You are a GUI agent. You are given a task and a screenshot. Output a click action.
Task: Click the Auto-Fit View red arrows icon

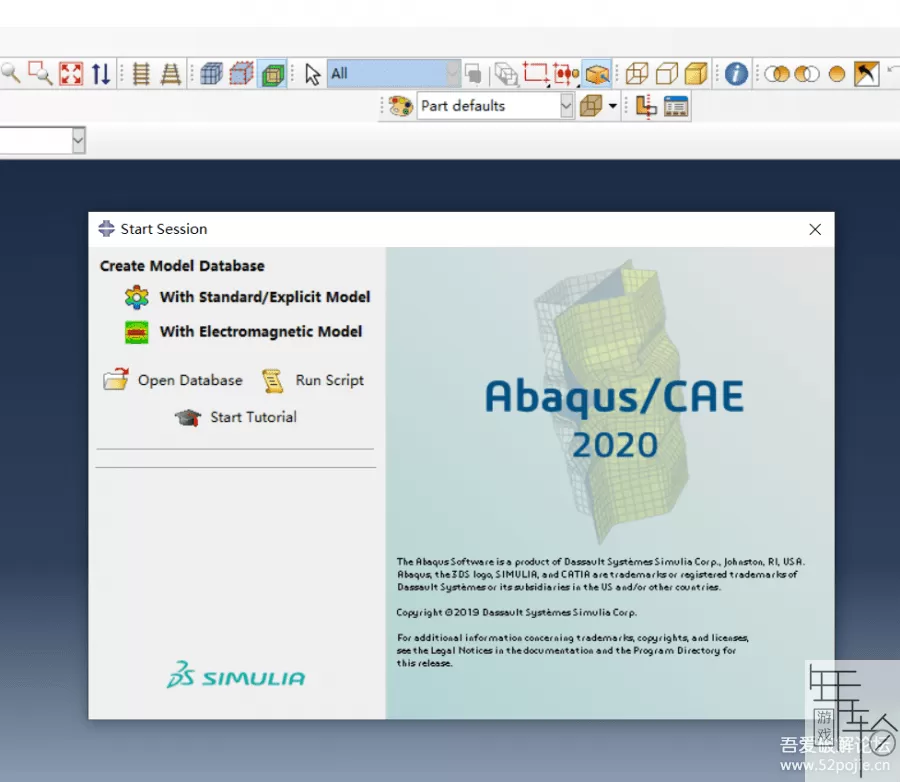tap(71, 74)
